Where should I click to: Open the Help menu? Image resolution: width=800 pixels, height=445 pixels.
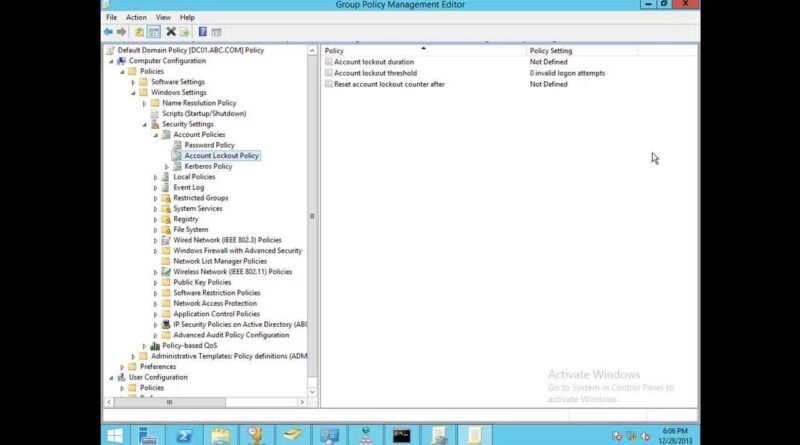187,17
